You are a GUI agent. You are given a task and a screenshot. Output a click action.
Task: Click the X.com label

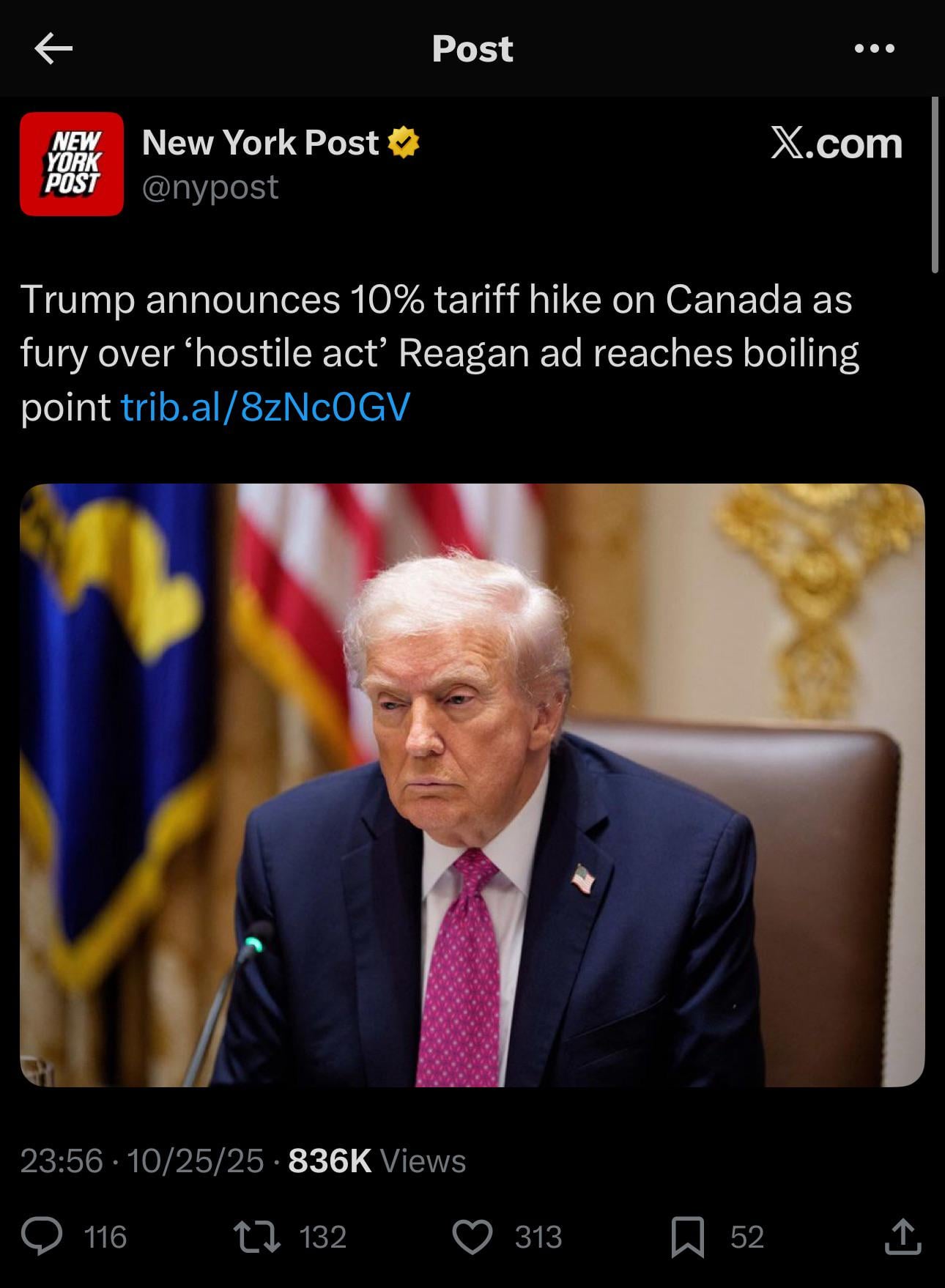(837, 143)
